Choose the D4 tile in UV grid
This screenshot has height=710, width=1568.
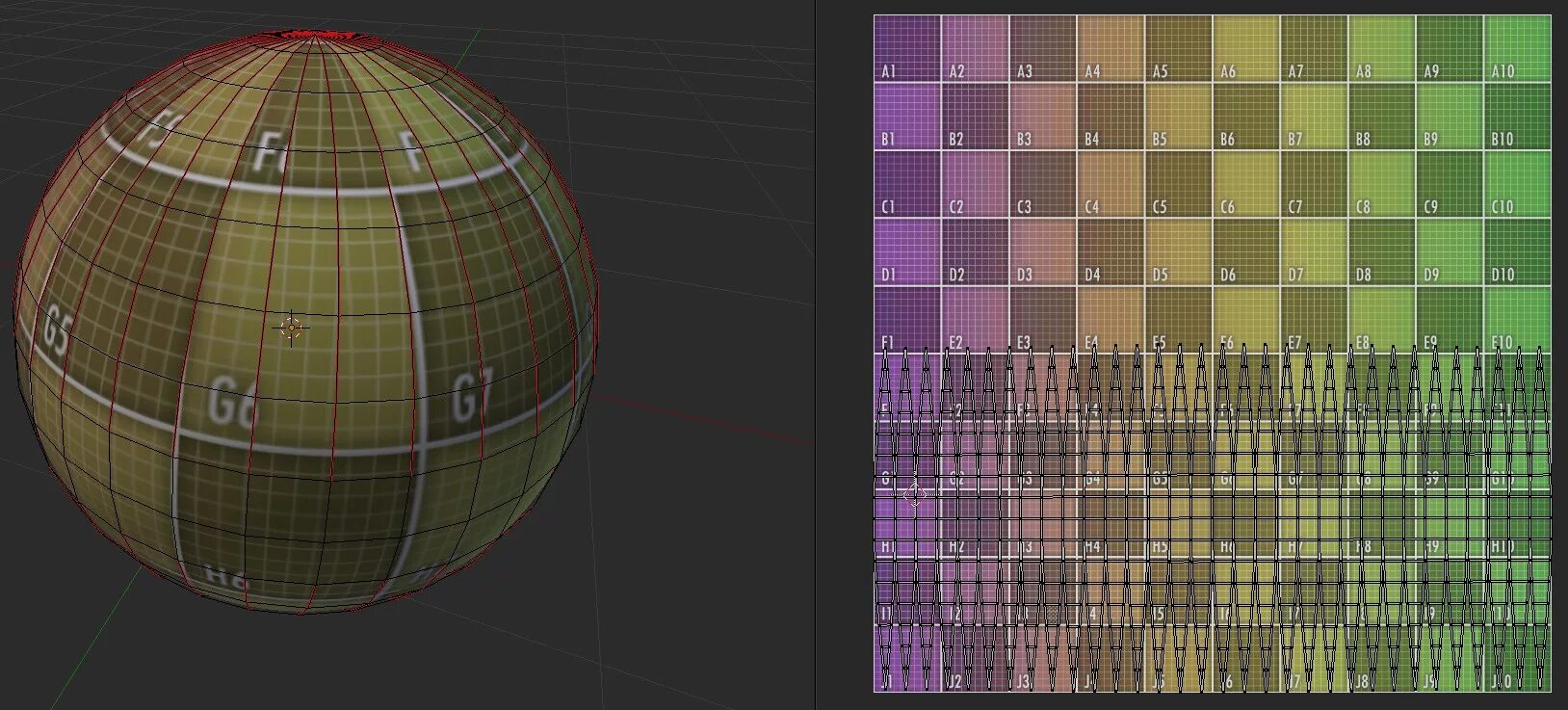tap(1111, 251)
